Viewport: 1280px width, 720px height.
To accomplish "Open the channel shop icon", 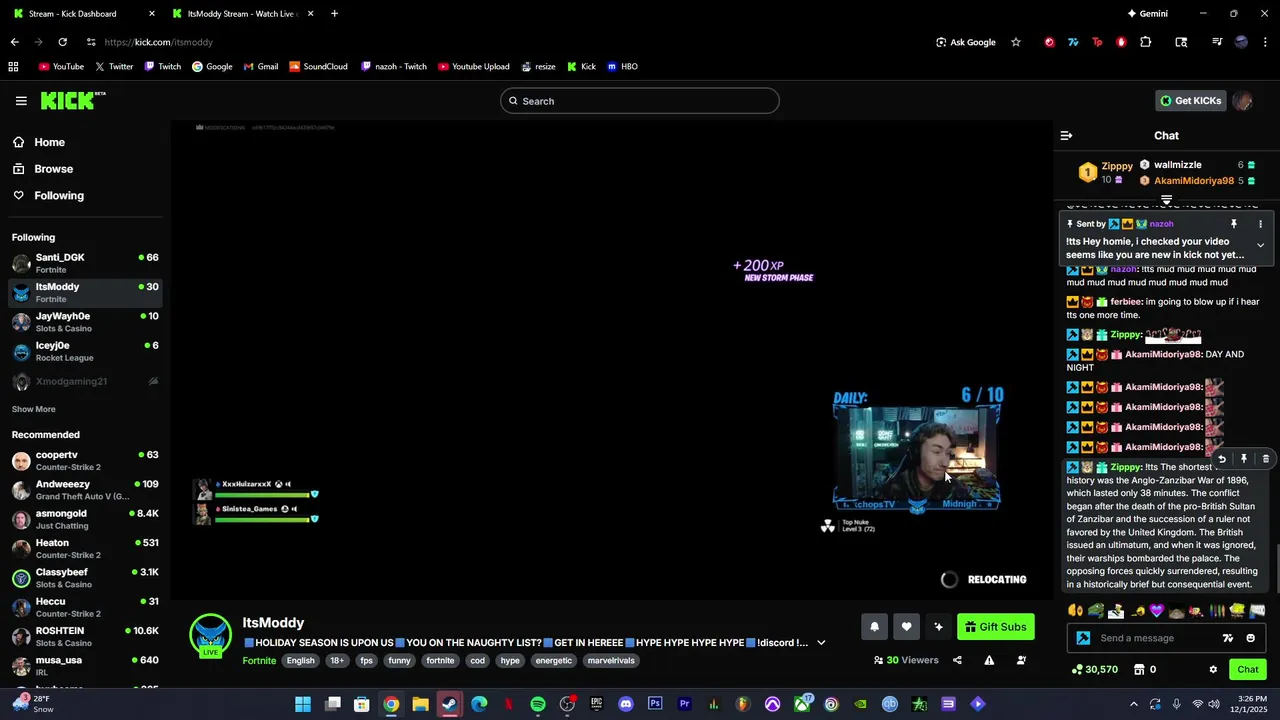I will point(1139,669).
